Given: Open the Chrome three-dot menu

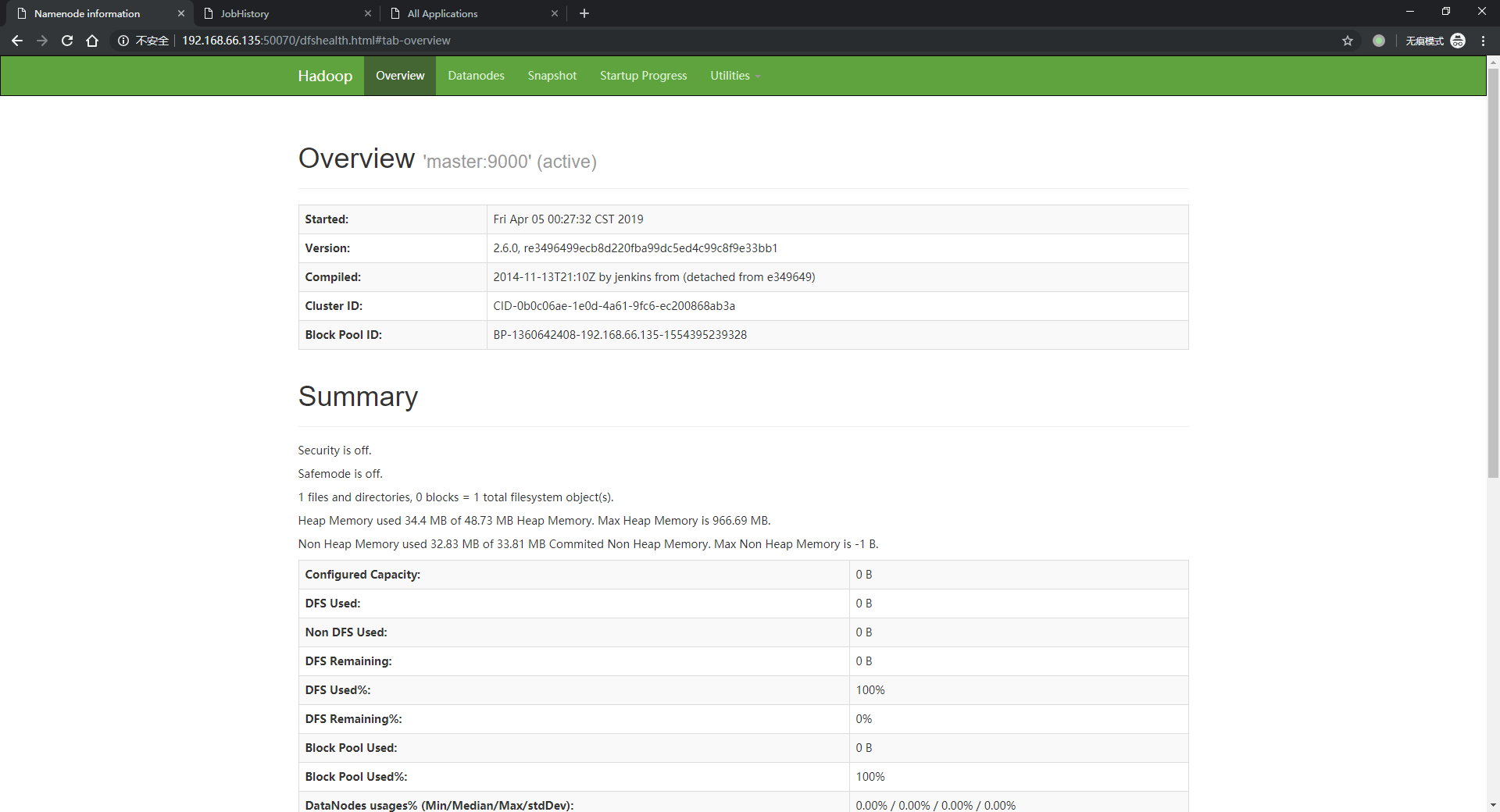Looking at the screenshot, I should coord(1483,41).
